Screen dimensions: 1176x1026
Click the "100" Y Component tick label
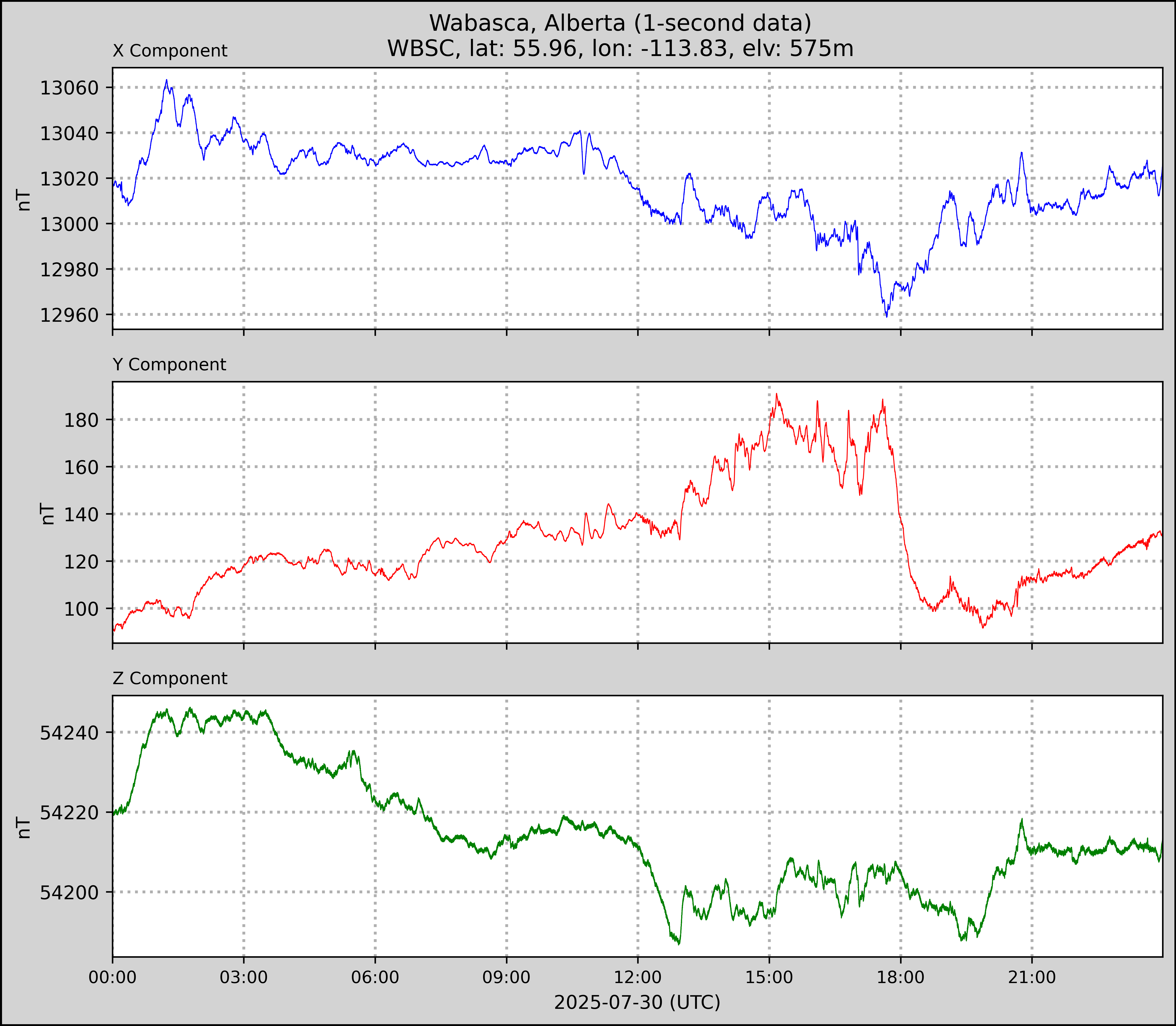point(81,609)
